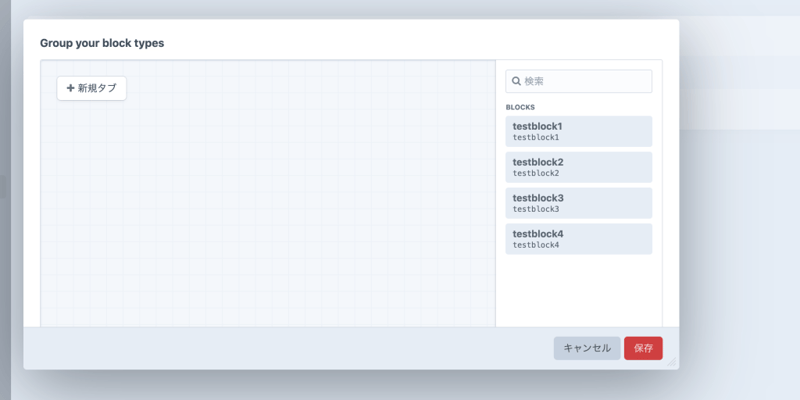
Task: Click the testblock4 monospace handle text
Action: pyautogui.click(x=536, y=245)
